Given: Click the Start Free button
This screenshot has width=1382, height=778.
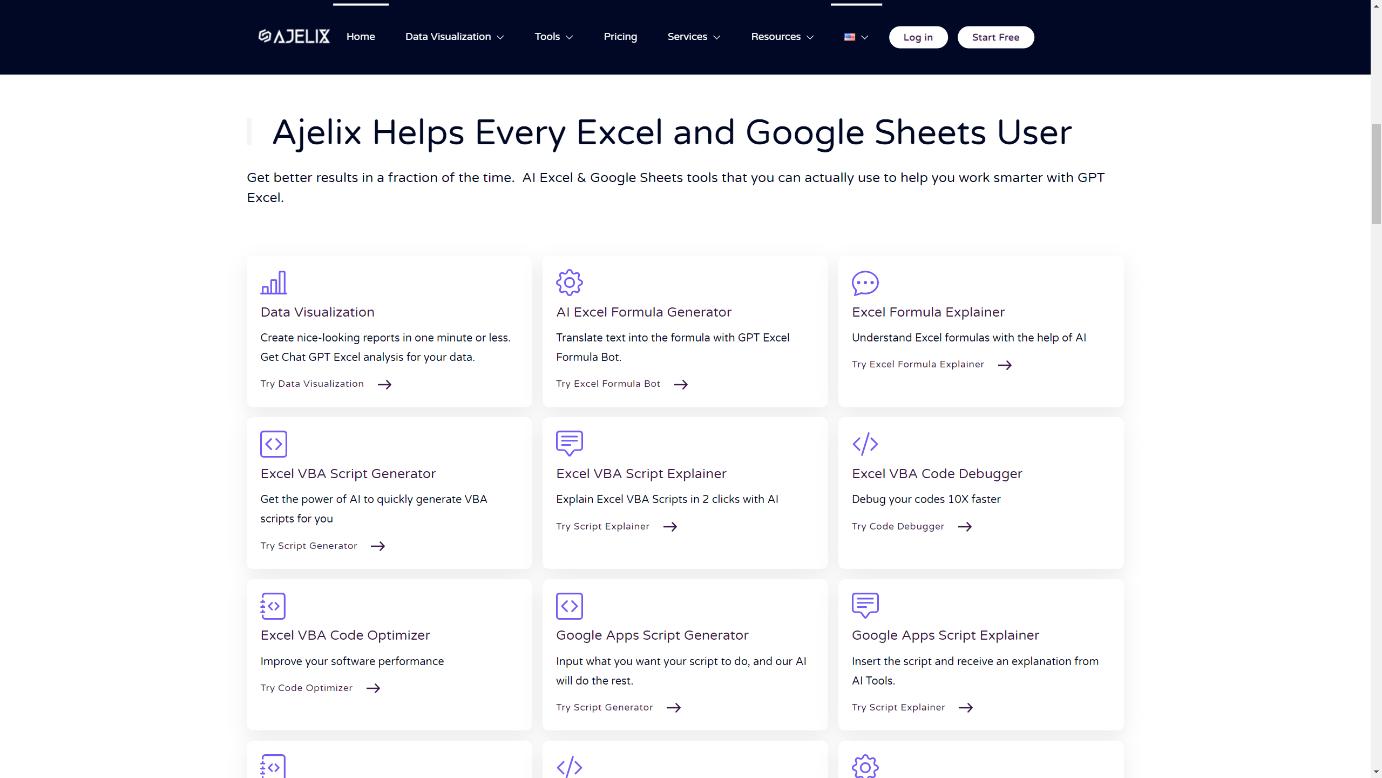Looking at the screenshot, I should point(996,37).
